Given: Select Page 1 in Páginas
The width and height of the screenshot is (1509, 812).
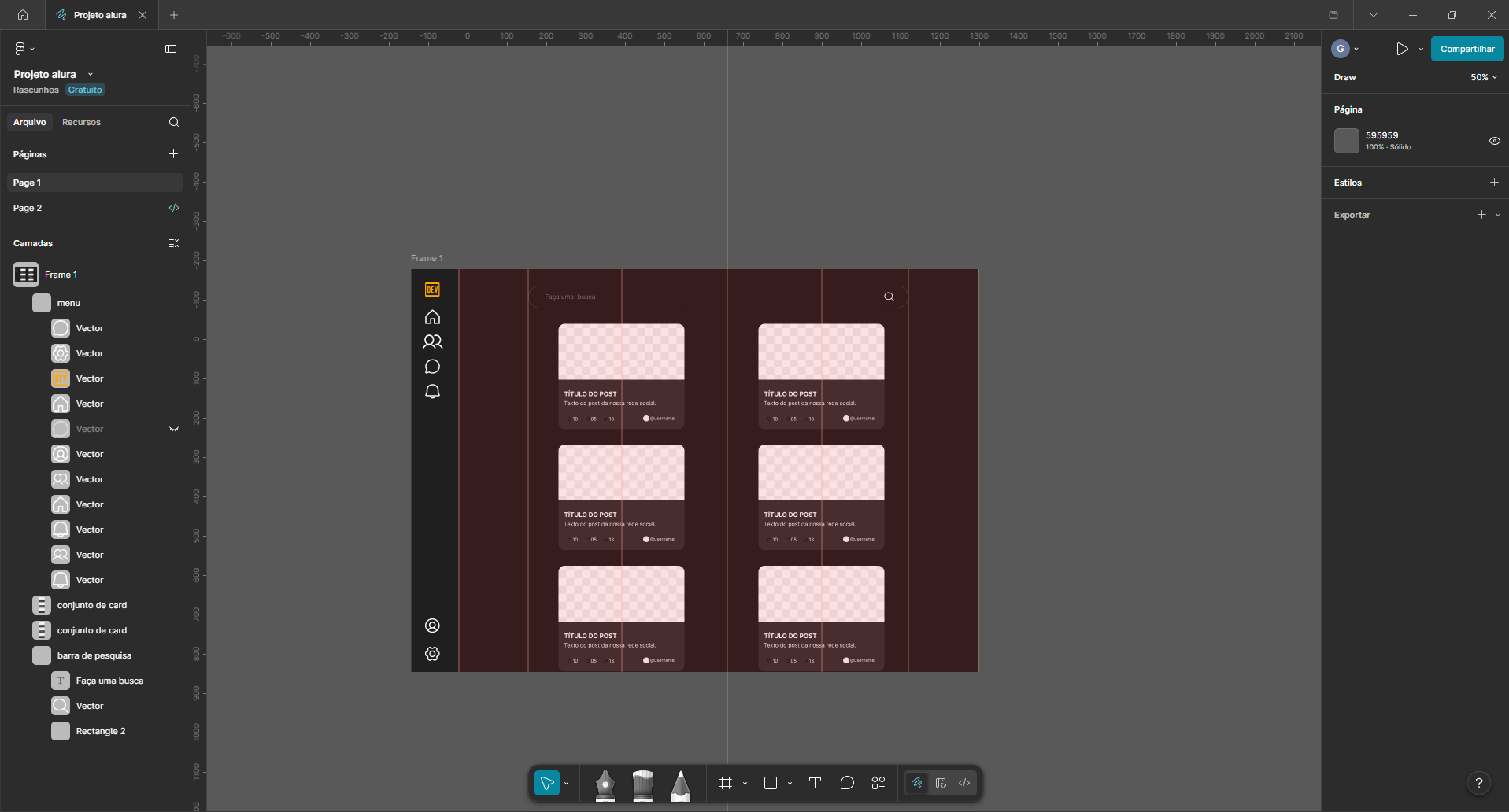Looking at the screenshot, I should coord(94,183).
